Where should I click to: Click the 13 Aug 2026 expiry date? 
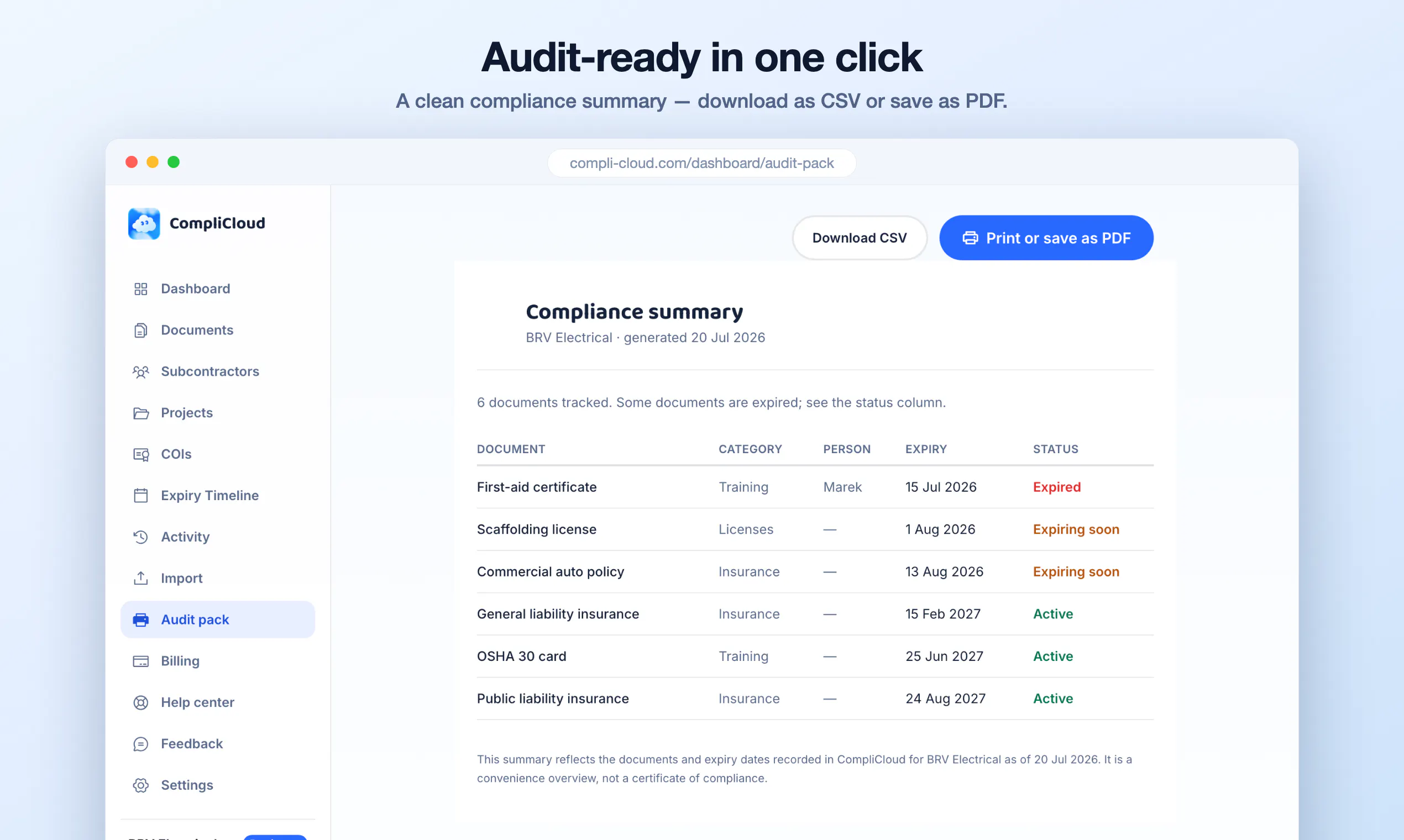click(944, 572)
